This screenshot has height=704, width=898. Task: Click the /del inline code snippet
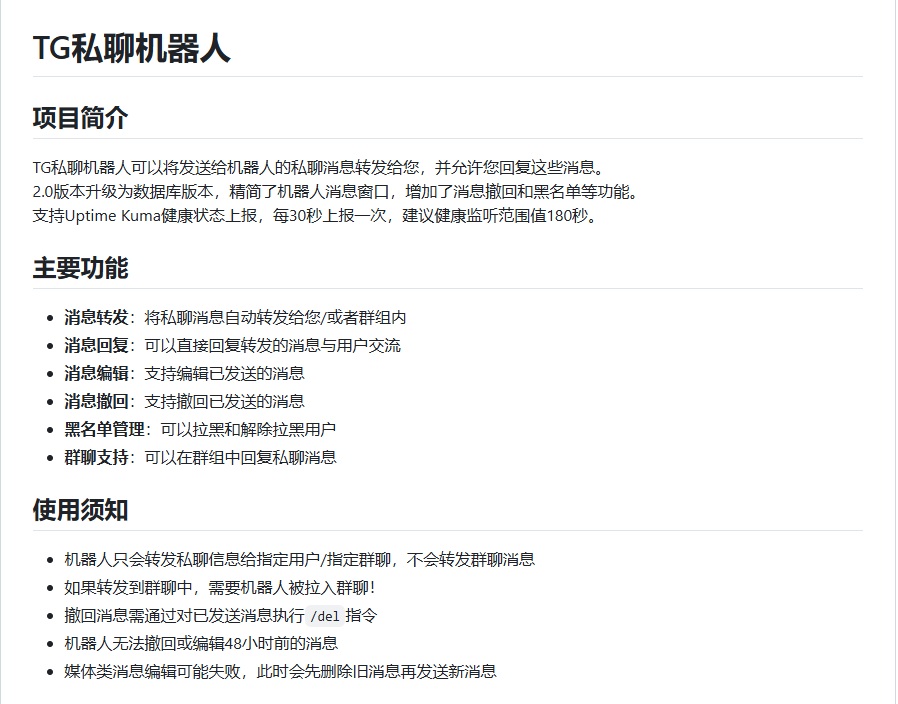tap(325, 616)
